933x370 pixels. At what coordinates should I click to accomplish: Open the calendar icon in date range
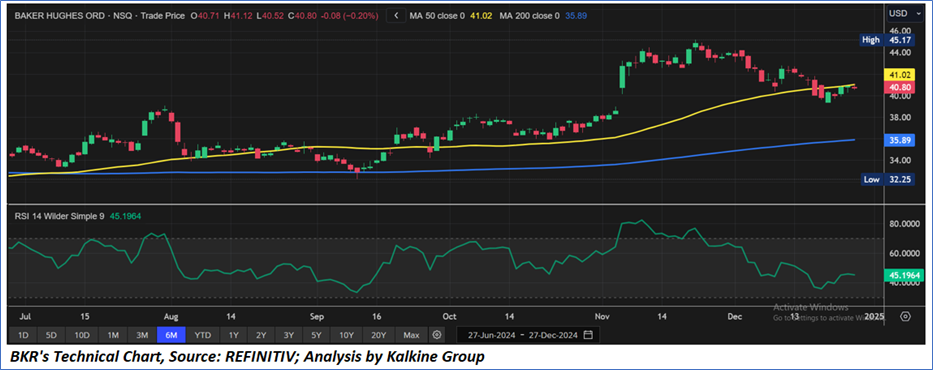point(588,335)
